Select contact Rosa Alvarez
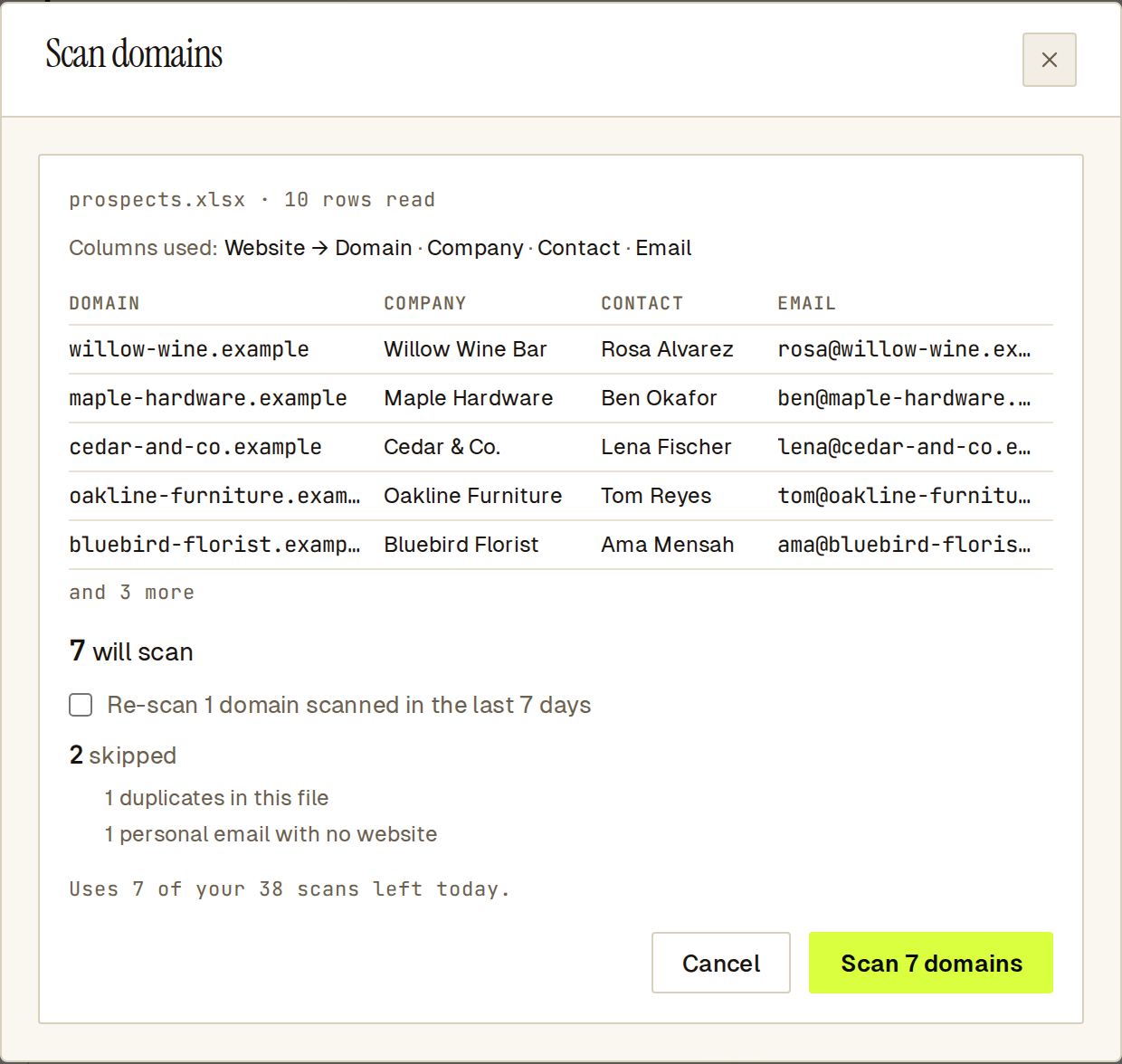This screenshot has width=1122, height=1064. (x=667, y=349)
